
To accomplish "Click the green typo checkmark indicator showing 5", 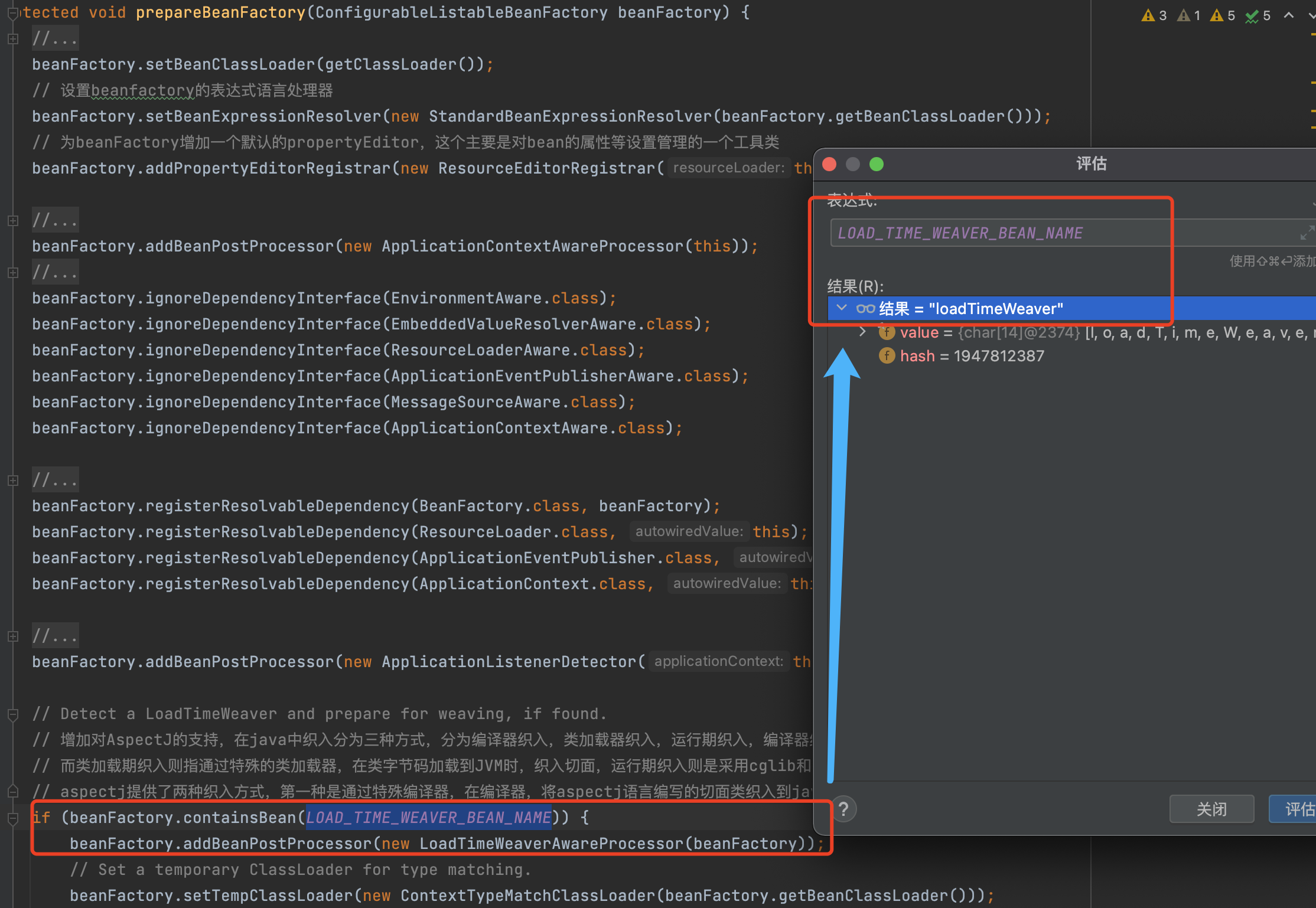I will point(1258,15).
